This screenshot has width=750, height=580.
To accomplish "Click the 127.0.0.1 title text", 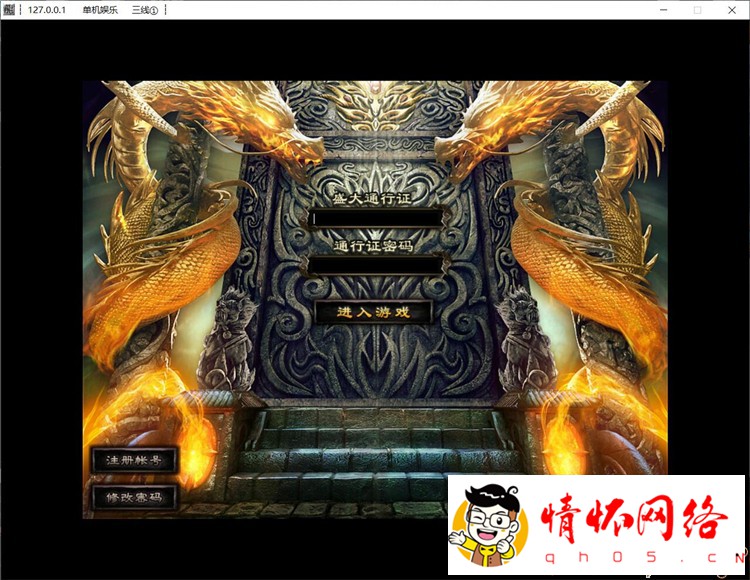I will pyautogui.click(x=47, y=10).
